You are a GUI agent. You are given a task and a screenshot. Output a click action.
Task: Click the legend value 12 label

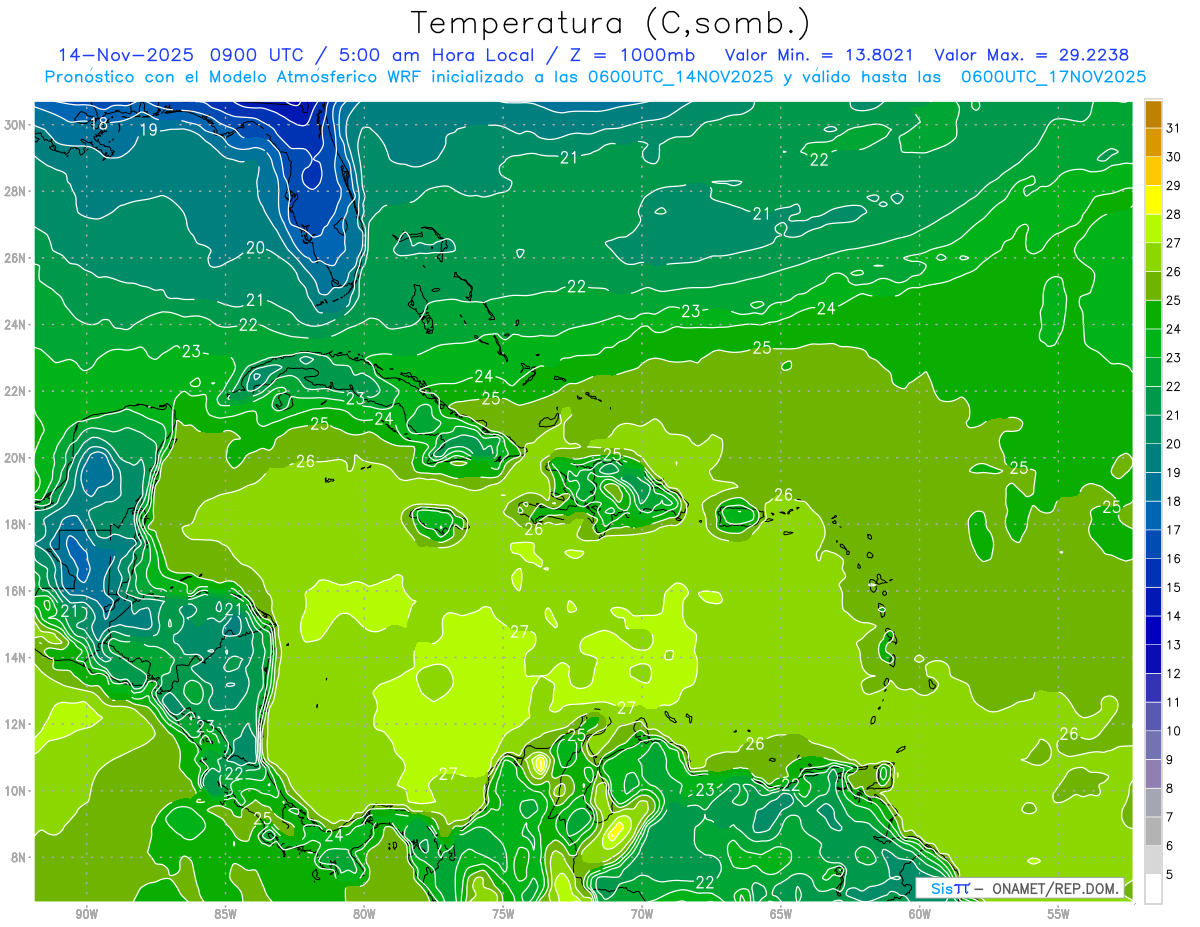(x=1174, y=674)
